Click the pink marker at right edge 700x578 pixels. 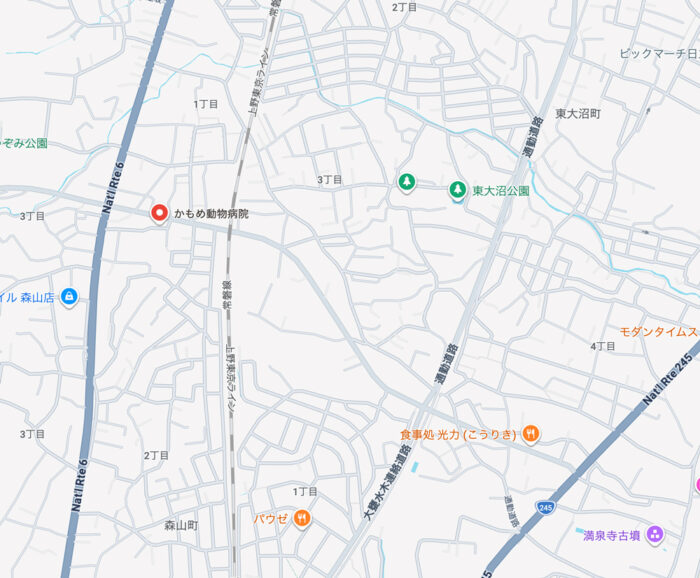coord(698,485)
